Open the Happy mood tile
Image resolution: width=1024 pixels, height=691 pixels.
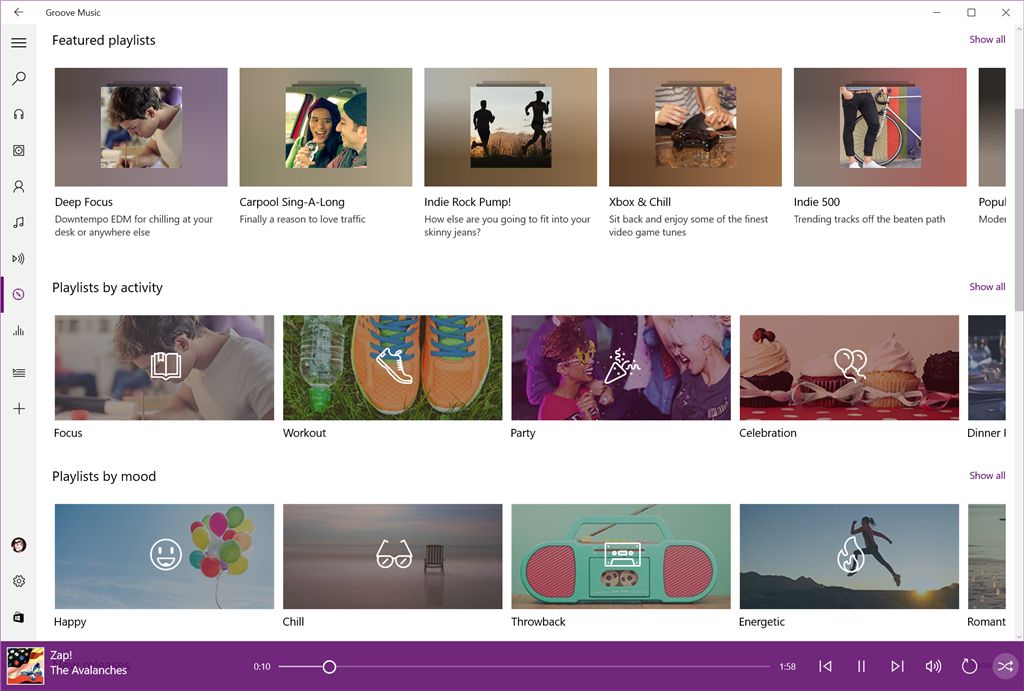(x=165, y=556)
